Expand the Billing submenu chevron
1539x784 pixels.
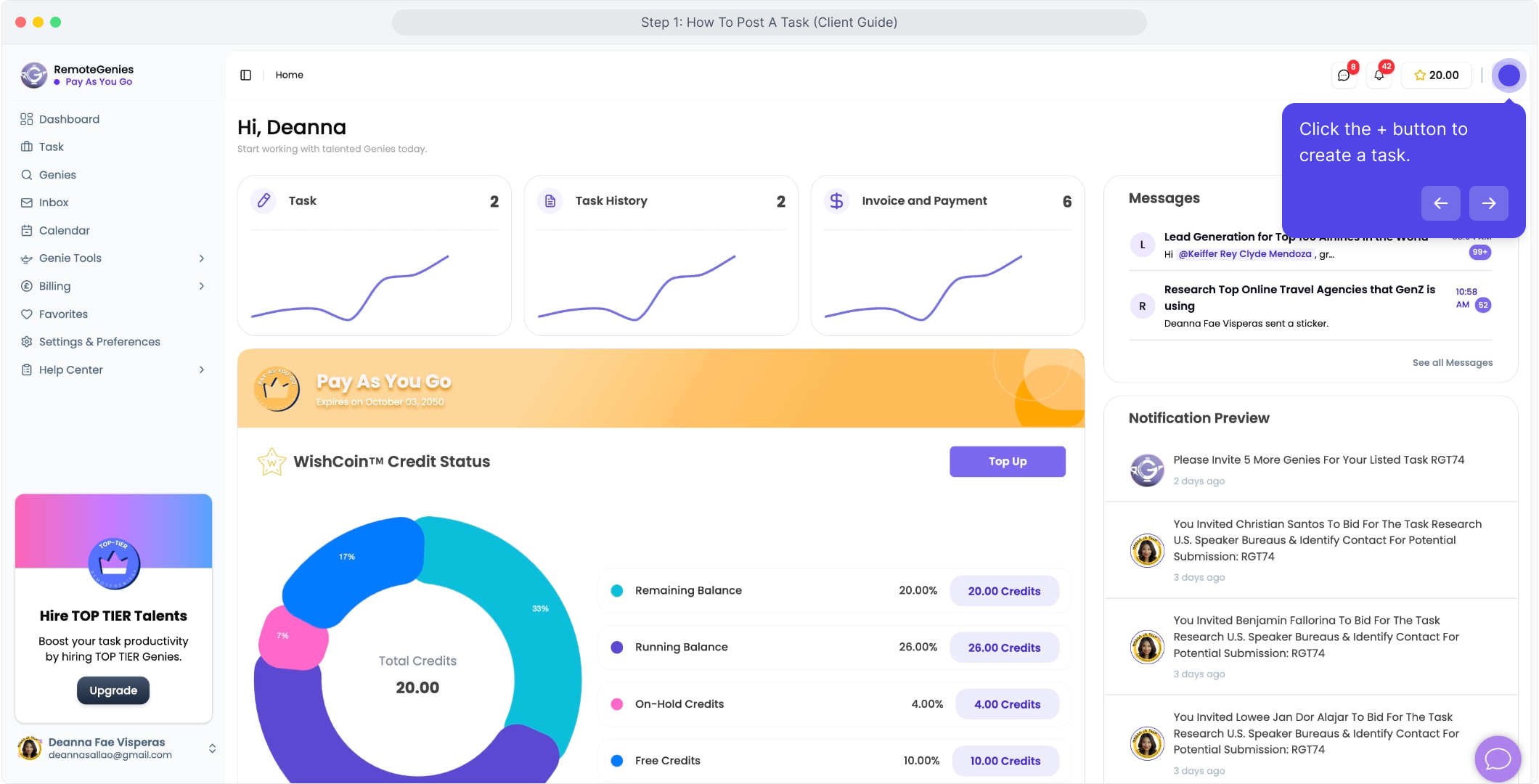[202, 286]
